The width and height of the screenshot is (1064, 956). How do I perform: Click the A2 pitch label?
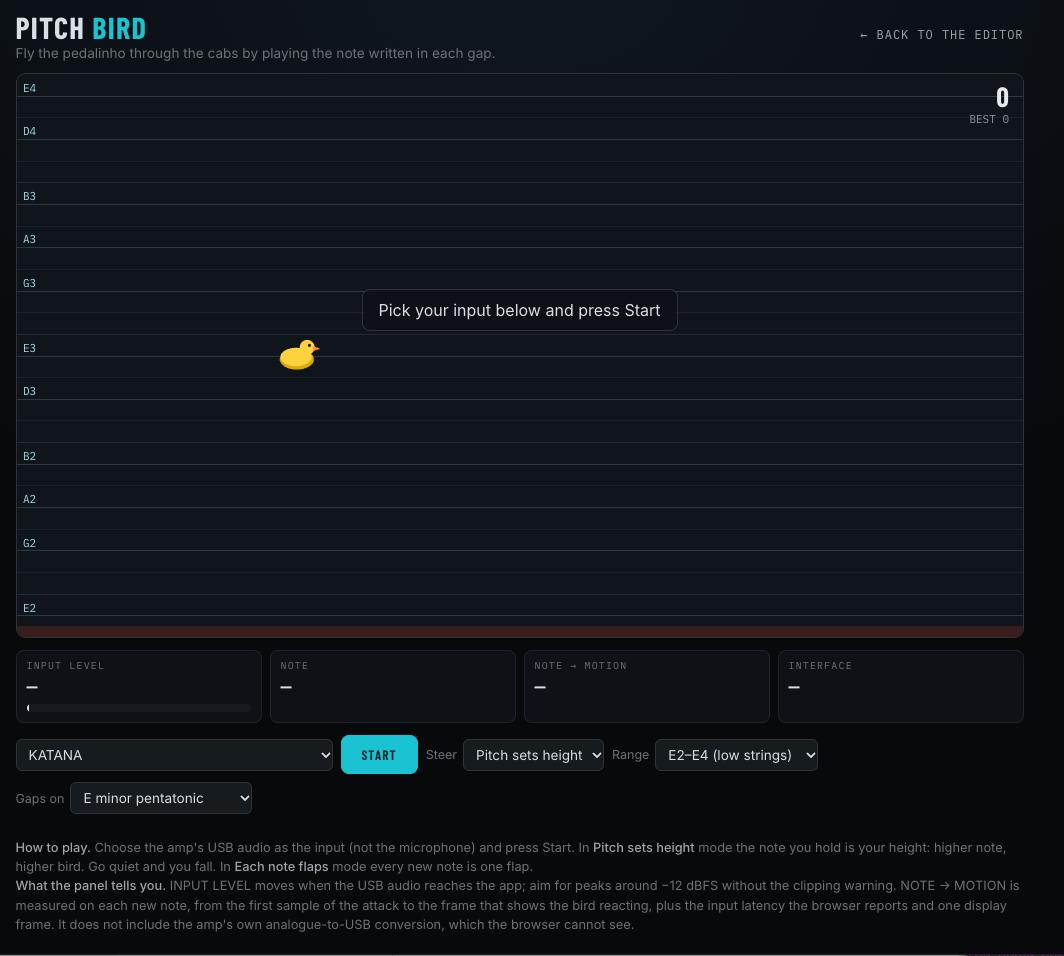(29, 499)
